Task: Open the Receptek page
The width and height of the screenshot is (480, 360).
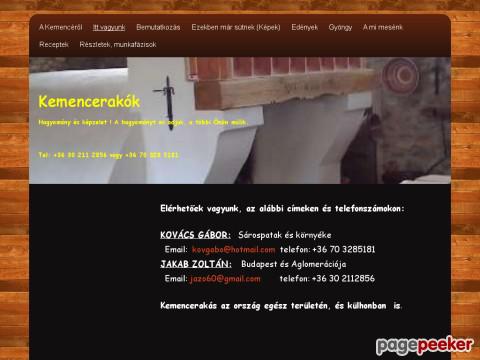Action: 54,44
